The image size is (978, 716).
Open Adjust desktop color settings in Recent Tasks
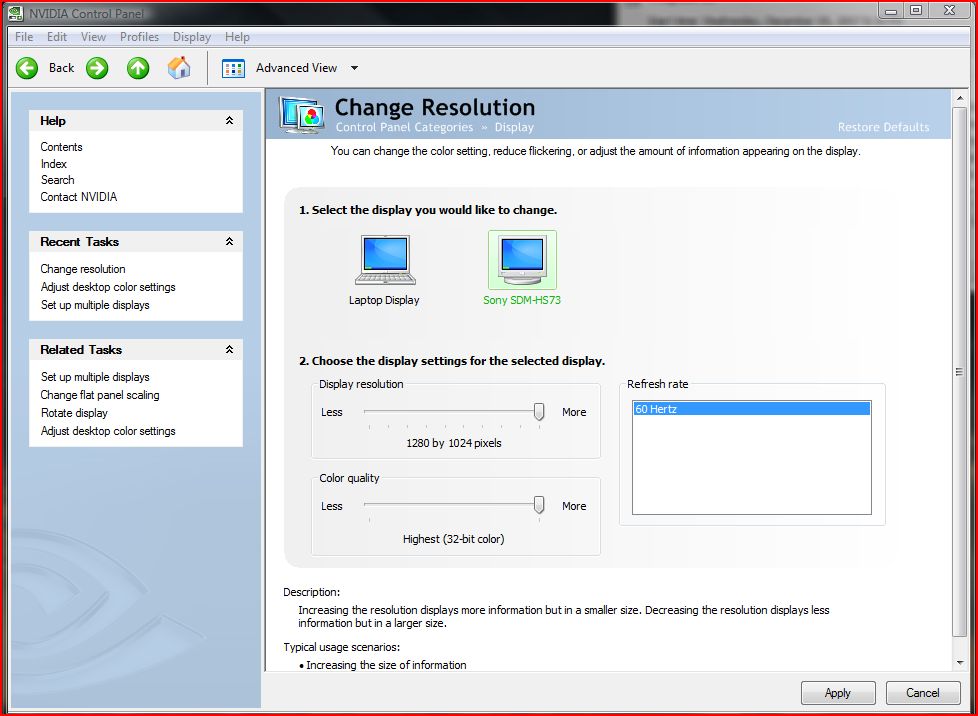pyautogui.click(x=108, y=287)
